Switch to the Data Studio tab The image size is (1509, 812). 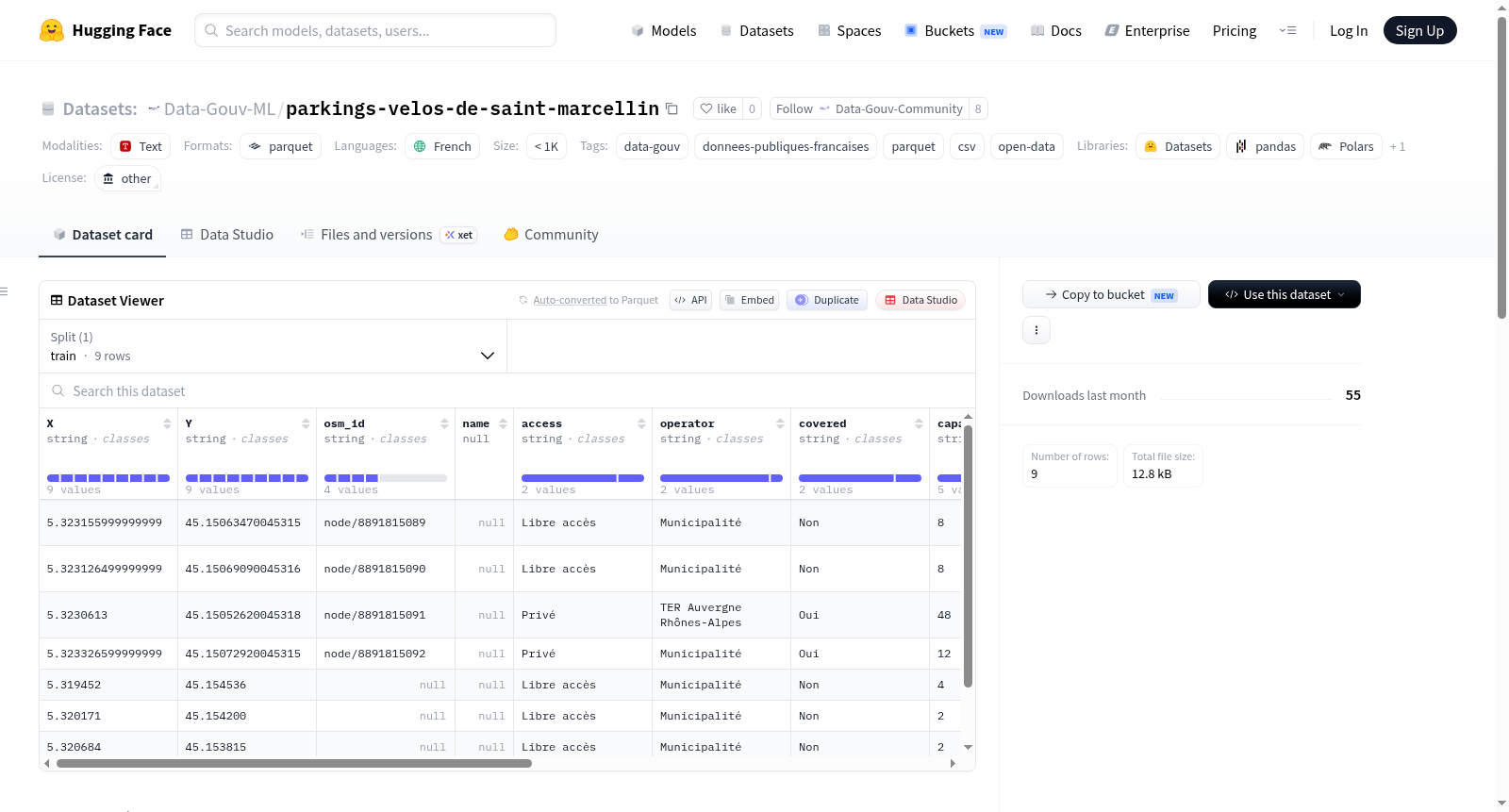(x=227, y=235)
